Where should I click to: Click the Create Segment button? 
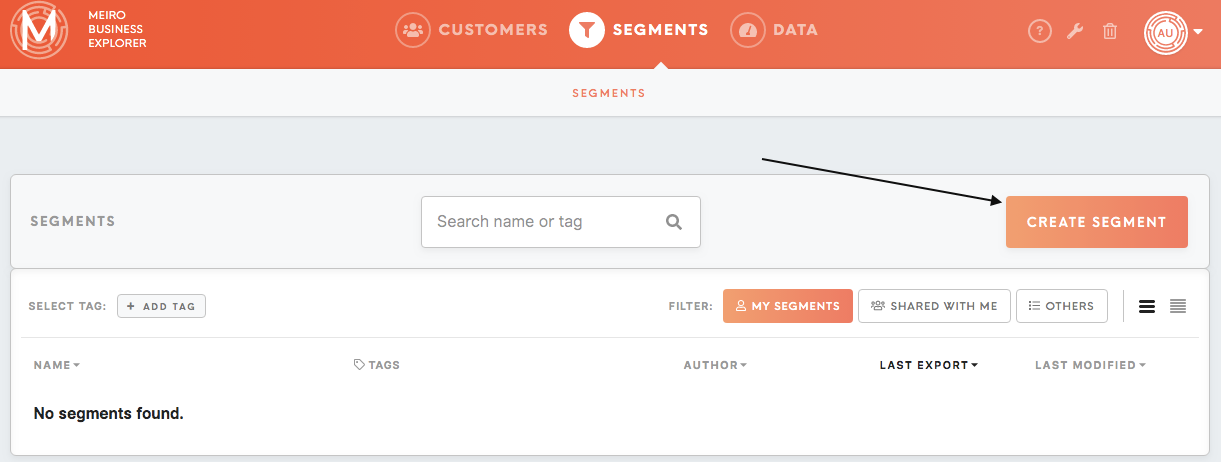[x=1097, y=222]
